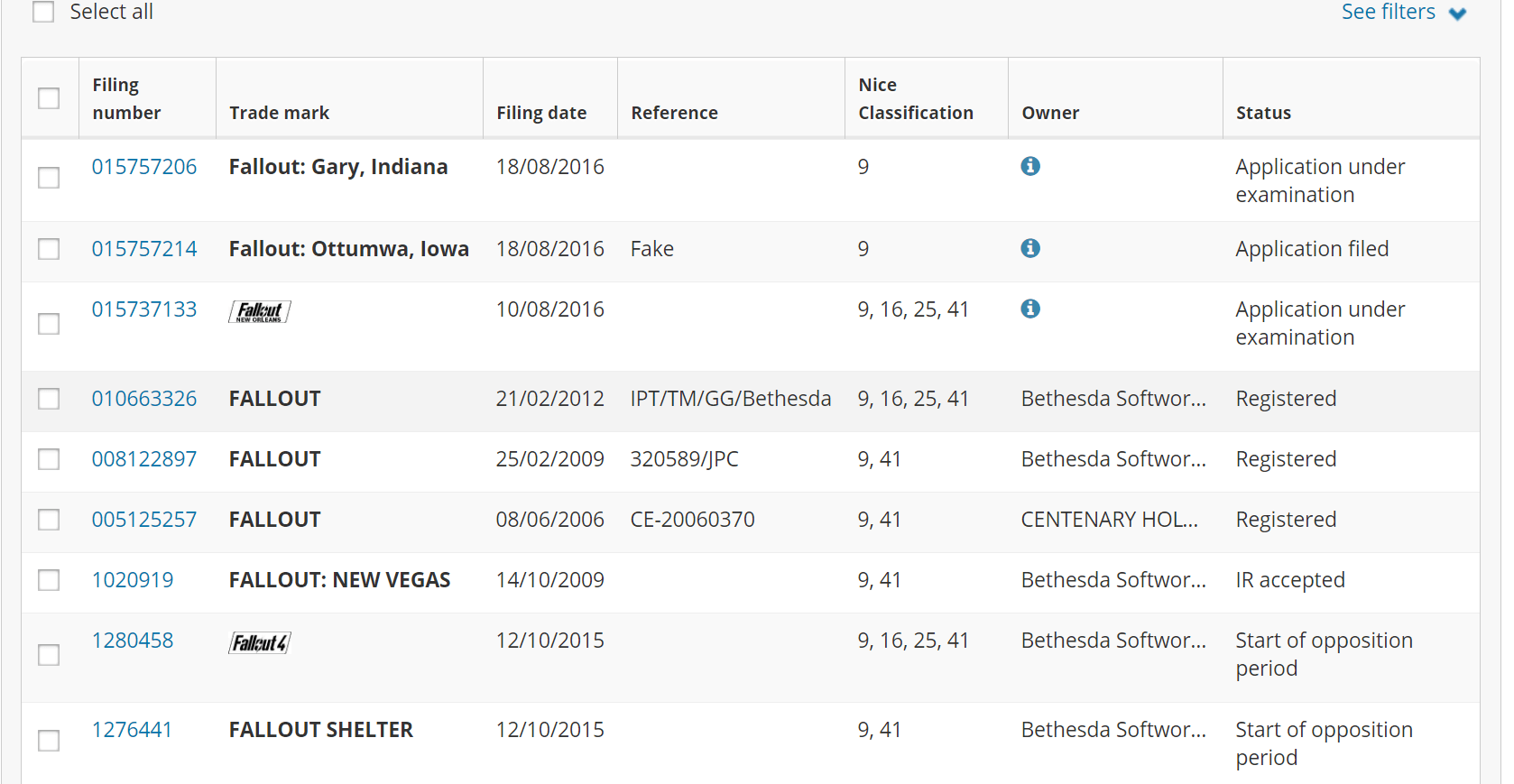Click filing date 14/10/2009
The width and height of the screenshot is (1514, 784).
[550, 580]
